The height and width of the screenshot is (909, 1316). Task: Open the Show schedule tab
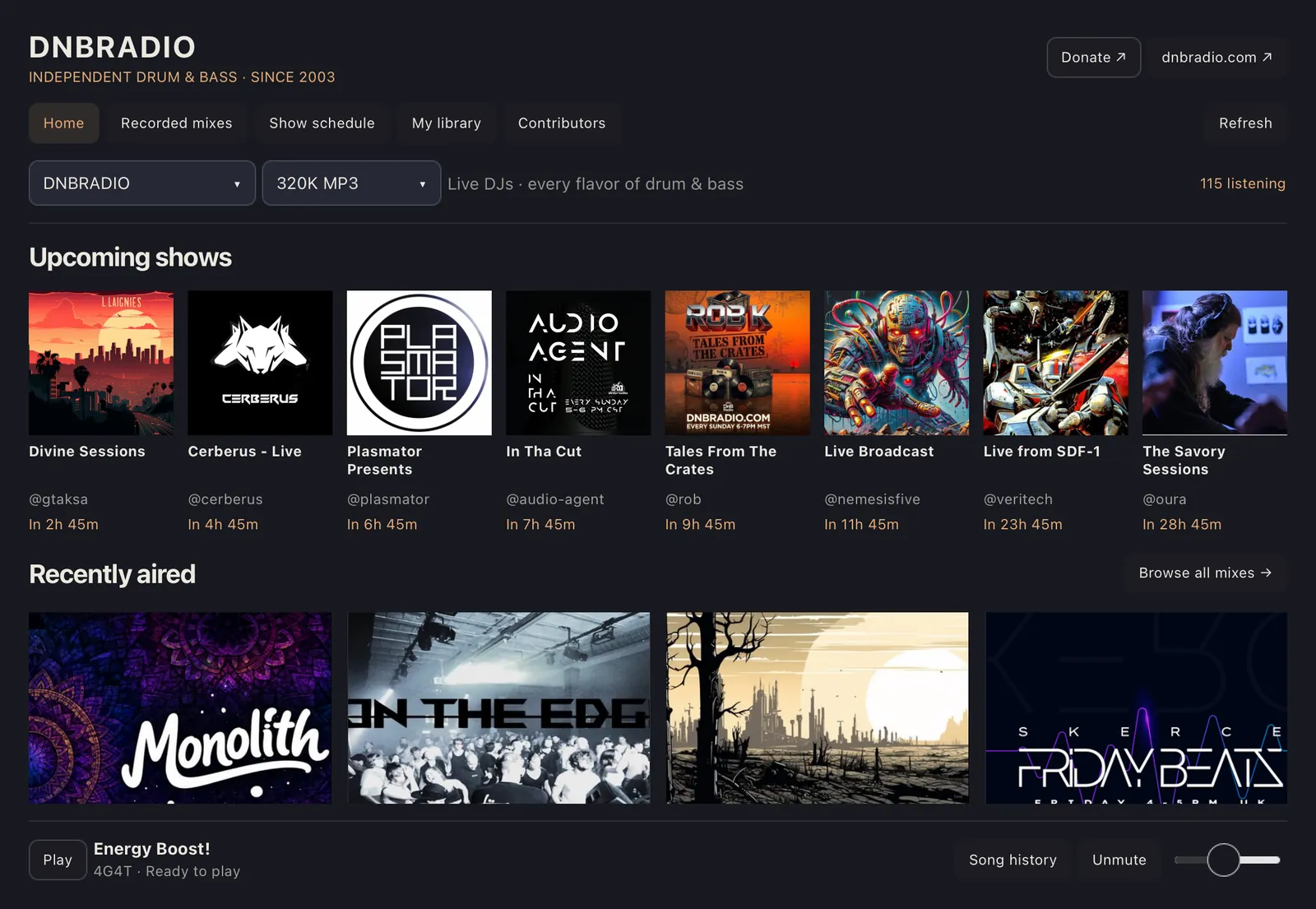click(322, 123)
